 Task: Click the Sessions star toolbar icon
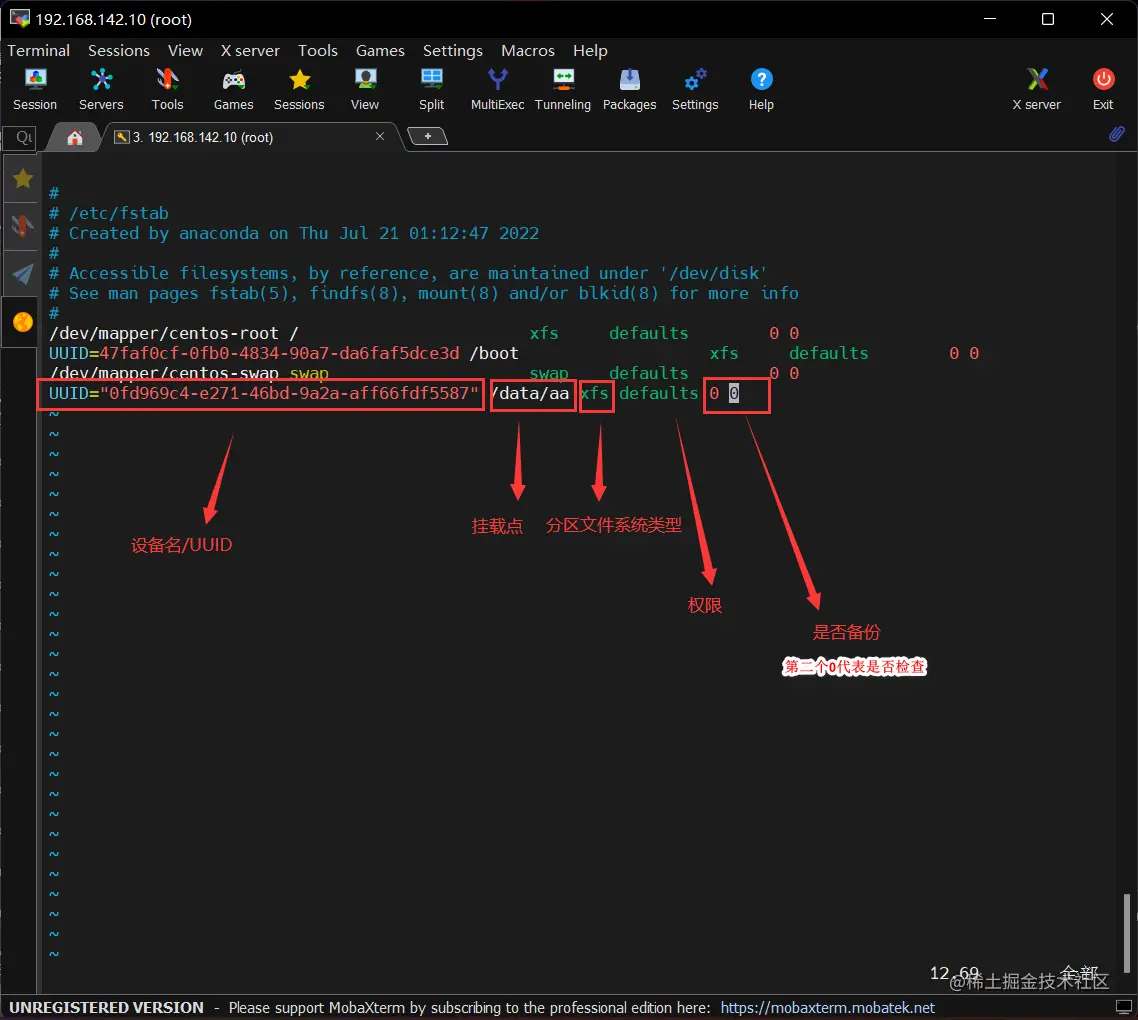point(299,89)
